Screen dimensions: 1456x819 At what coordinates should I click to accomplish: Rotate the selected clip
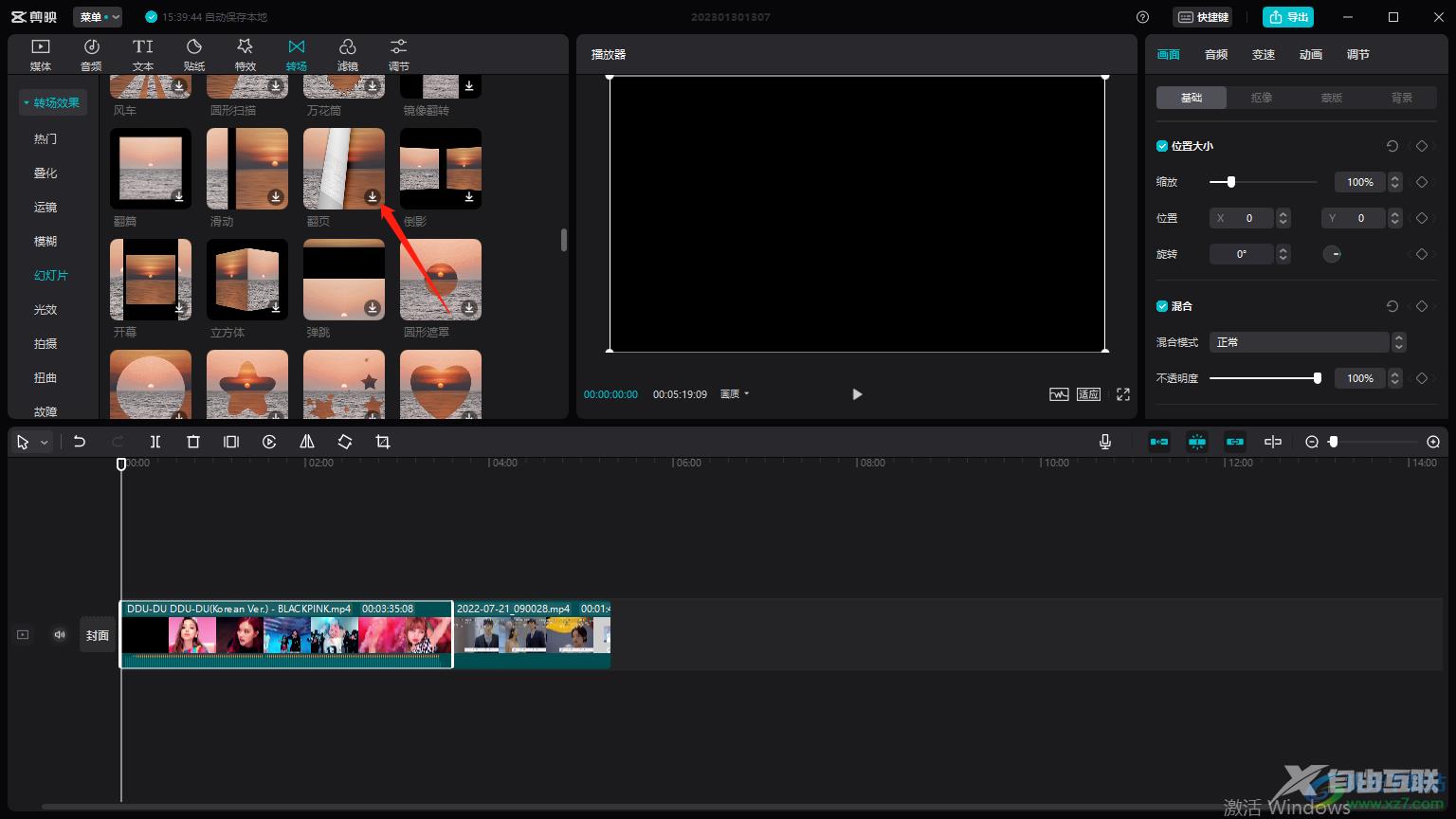pos(345,442)
